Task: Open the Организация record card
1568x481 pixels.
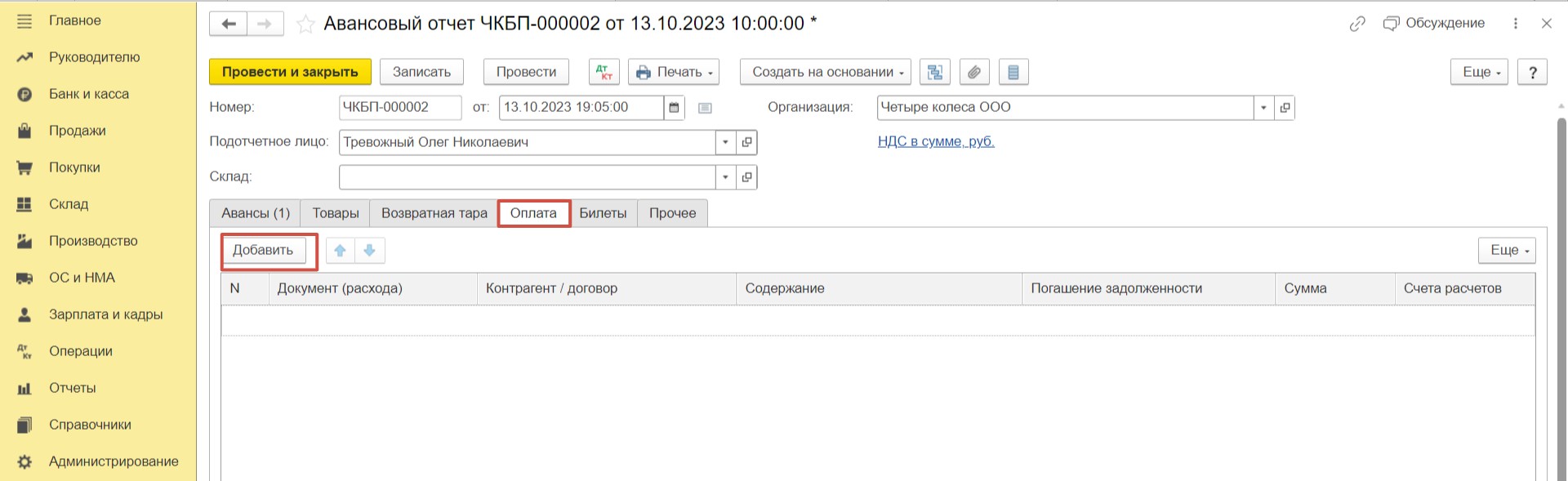Action: pyautogui.click(x=1285, y=107)
